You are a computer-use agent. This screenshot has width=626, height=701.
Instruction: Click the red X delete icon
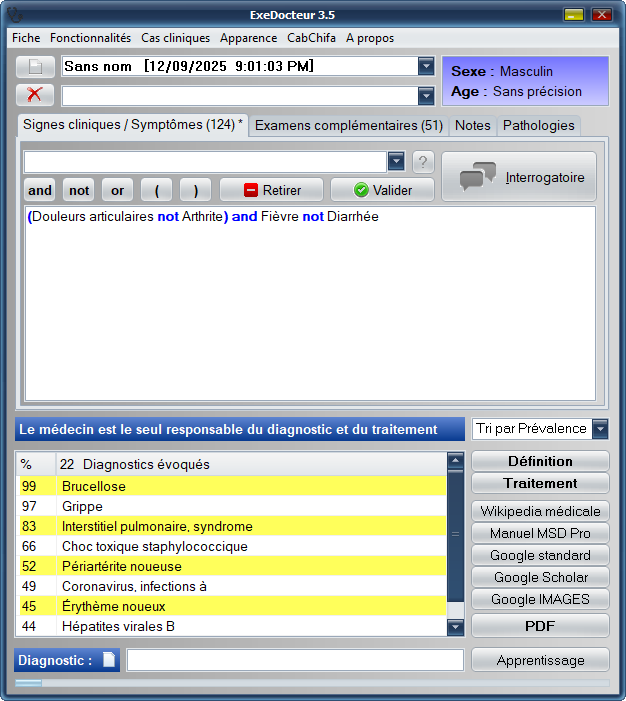(35, 95)
